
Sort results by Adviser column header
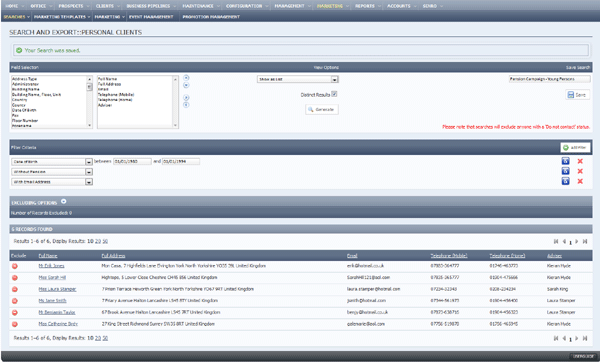(x=554, y=256)
